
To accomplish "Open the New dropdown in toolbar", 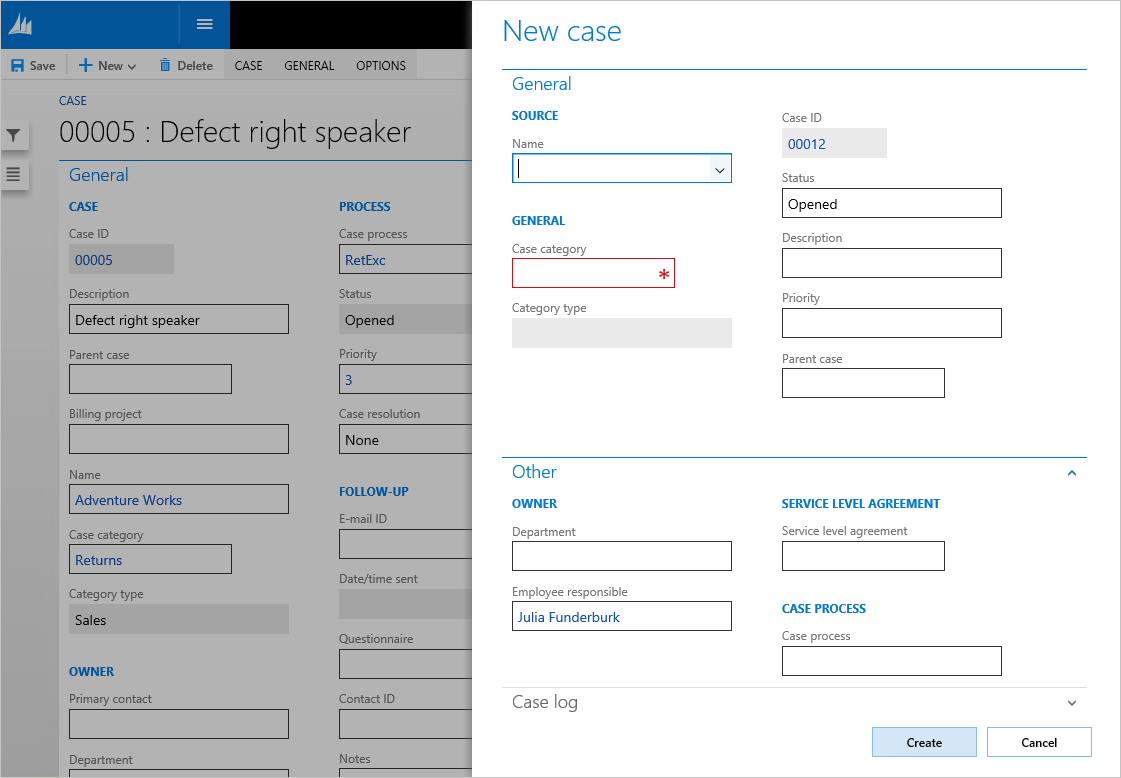I will (x=107, y=65).
